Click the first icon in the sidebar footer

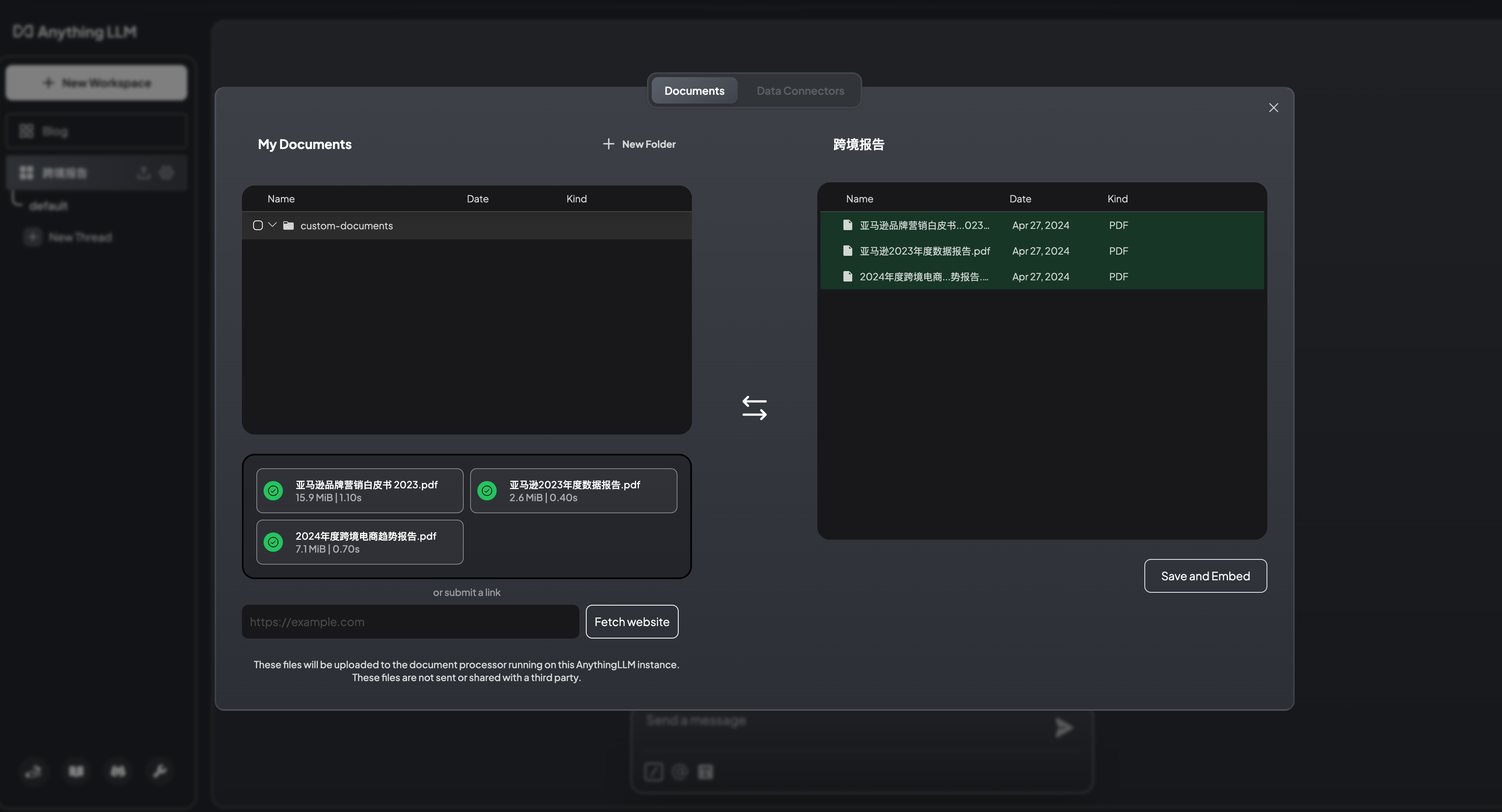(x=33, y=771)
